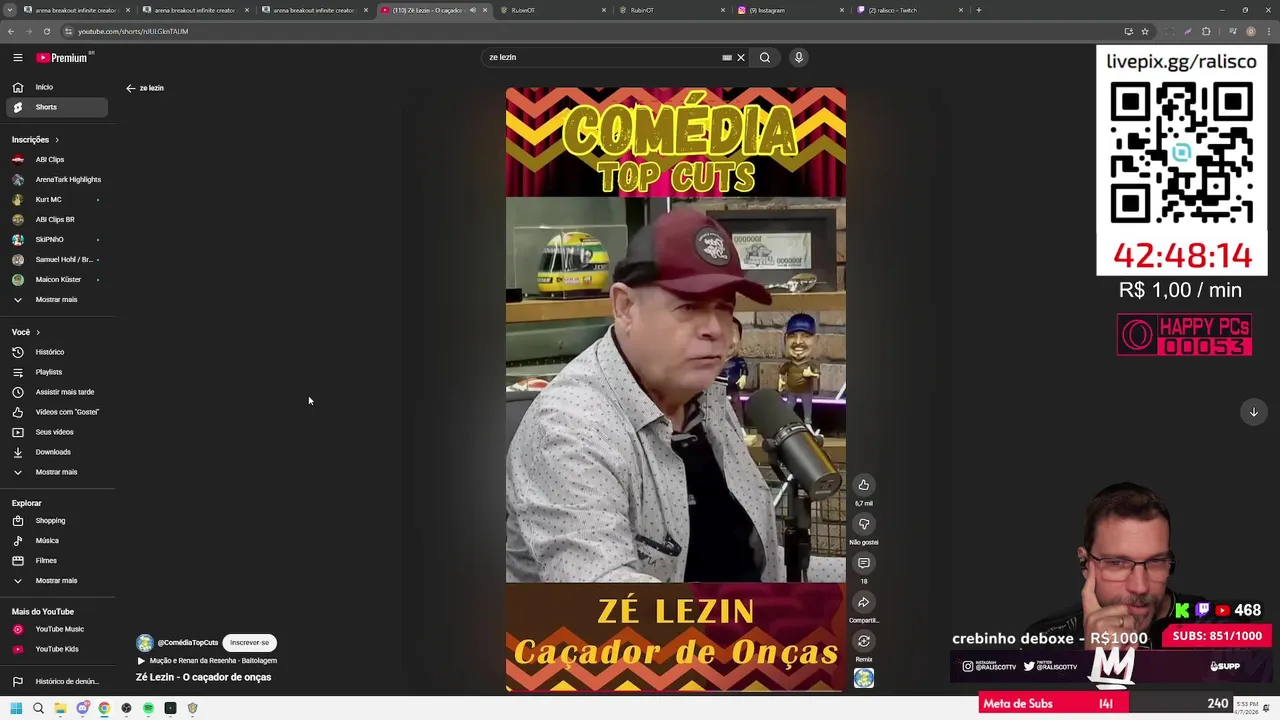Screen dimensions: 1280x720
Task: Click the YouTube search field
Action: pyautogui.click(x=600, y=58)
